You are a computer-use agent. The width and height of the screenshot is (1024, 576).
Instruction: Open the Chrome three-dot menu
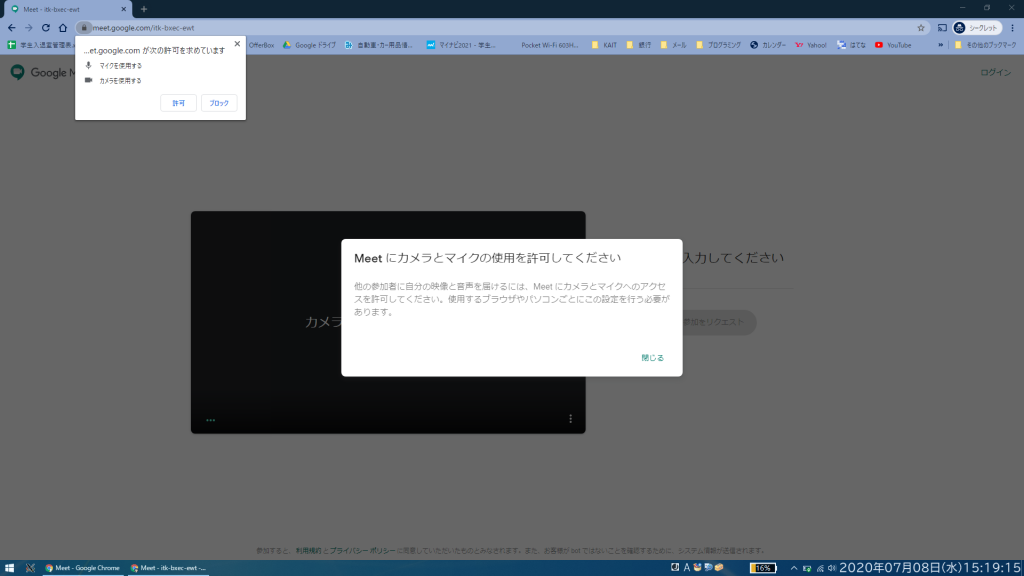pyautogui.click(x=1012, y=27)
